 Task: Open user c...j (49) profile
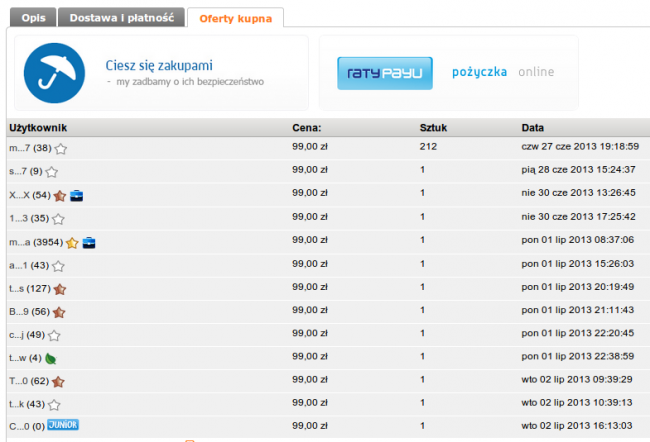27,335
